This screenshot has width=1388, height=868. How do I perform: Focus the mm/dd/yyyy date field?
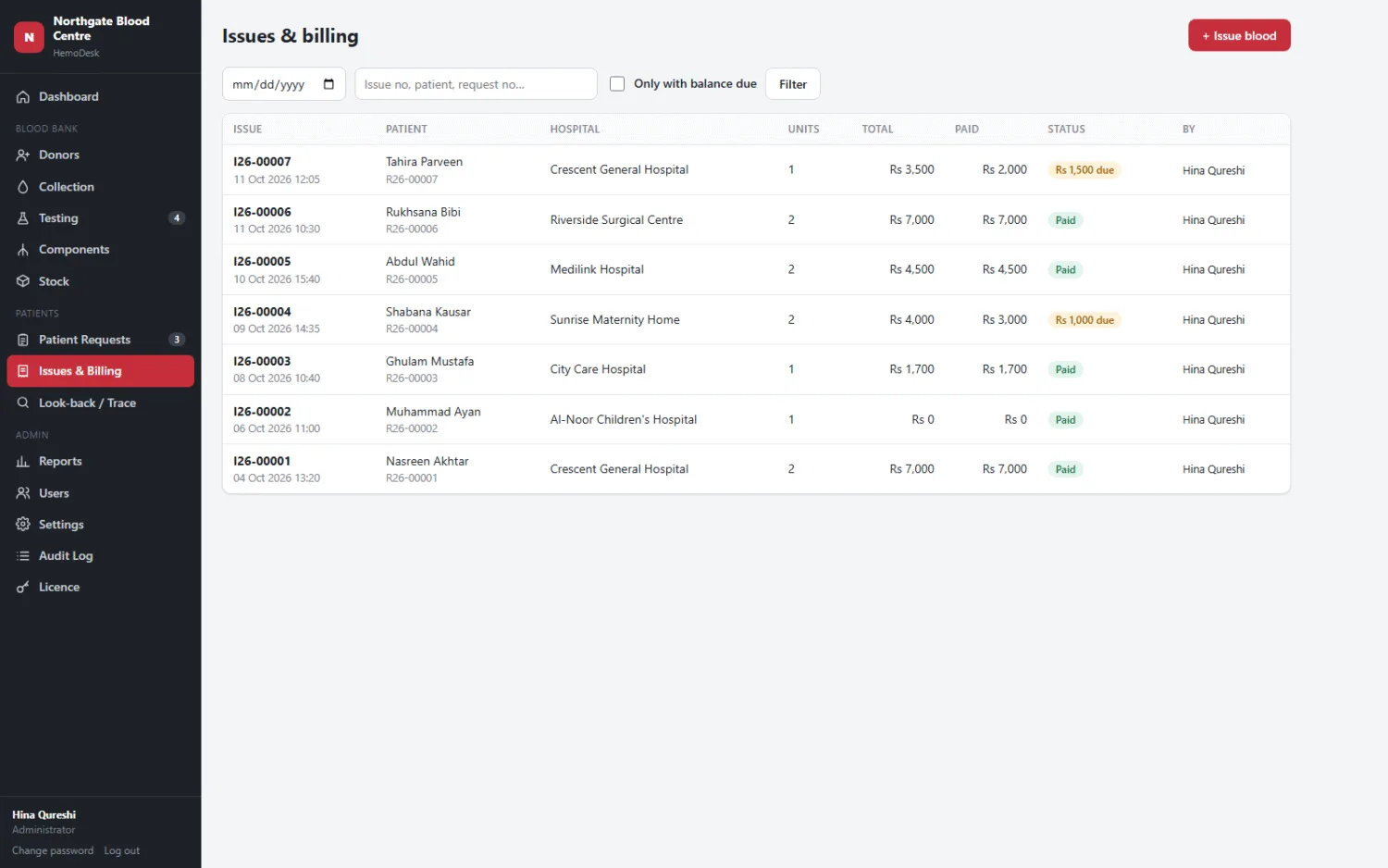pos(284,84)
